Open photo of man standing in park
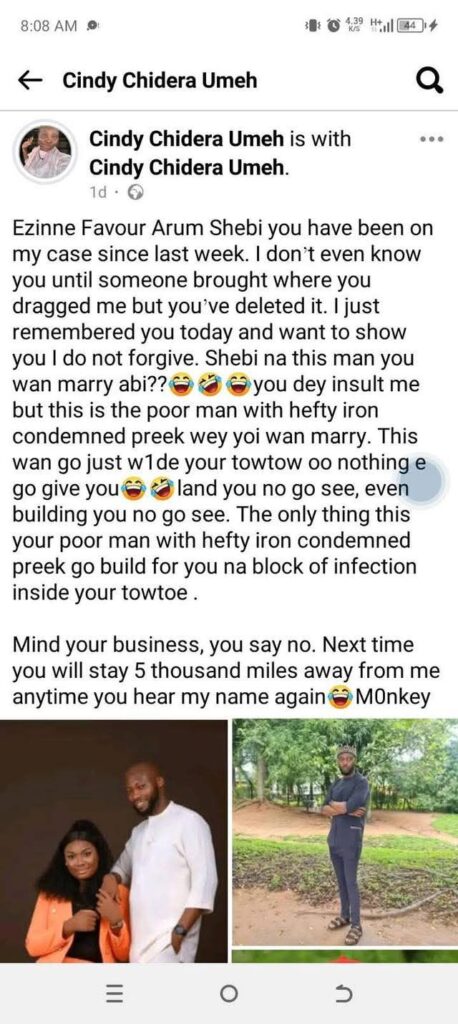Image resolution: width=458 pixels, height=1024 pixels. click(x=346, y=832)
